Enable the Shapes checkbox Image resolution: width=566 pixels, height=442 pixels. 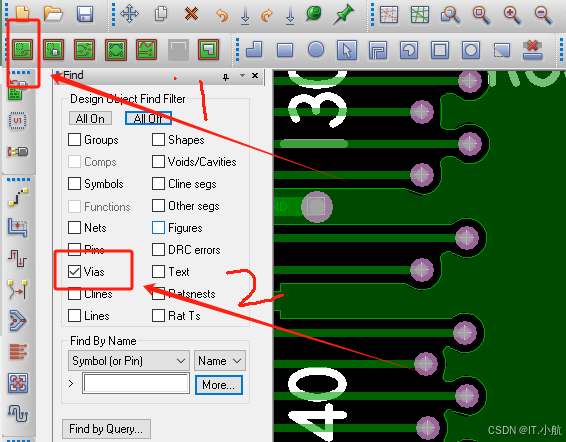[158, 140]
